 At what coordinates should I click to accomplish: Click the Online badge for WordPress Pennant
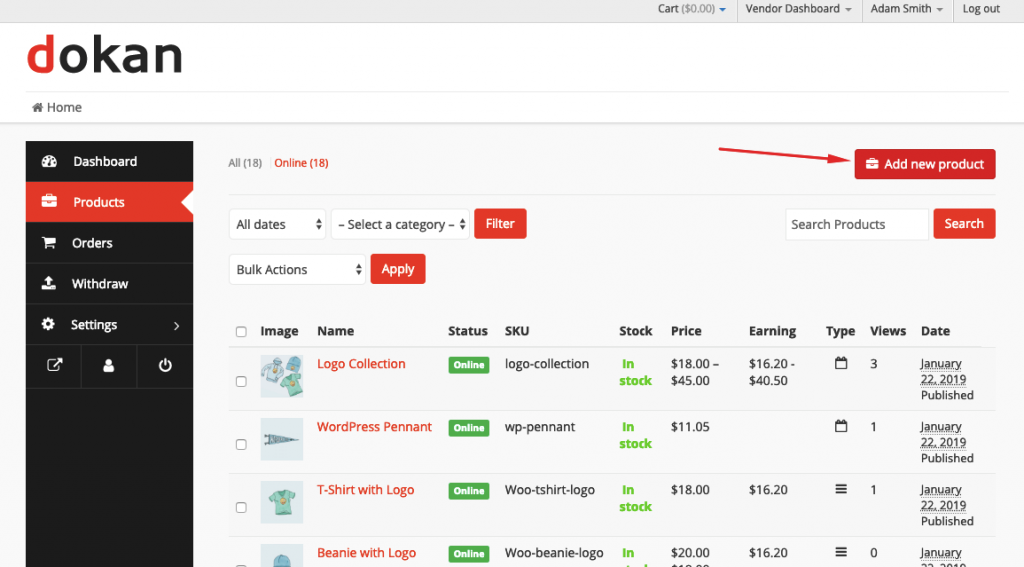[469, 428]
